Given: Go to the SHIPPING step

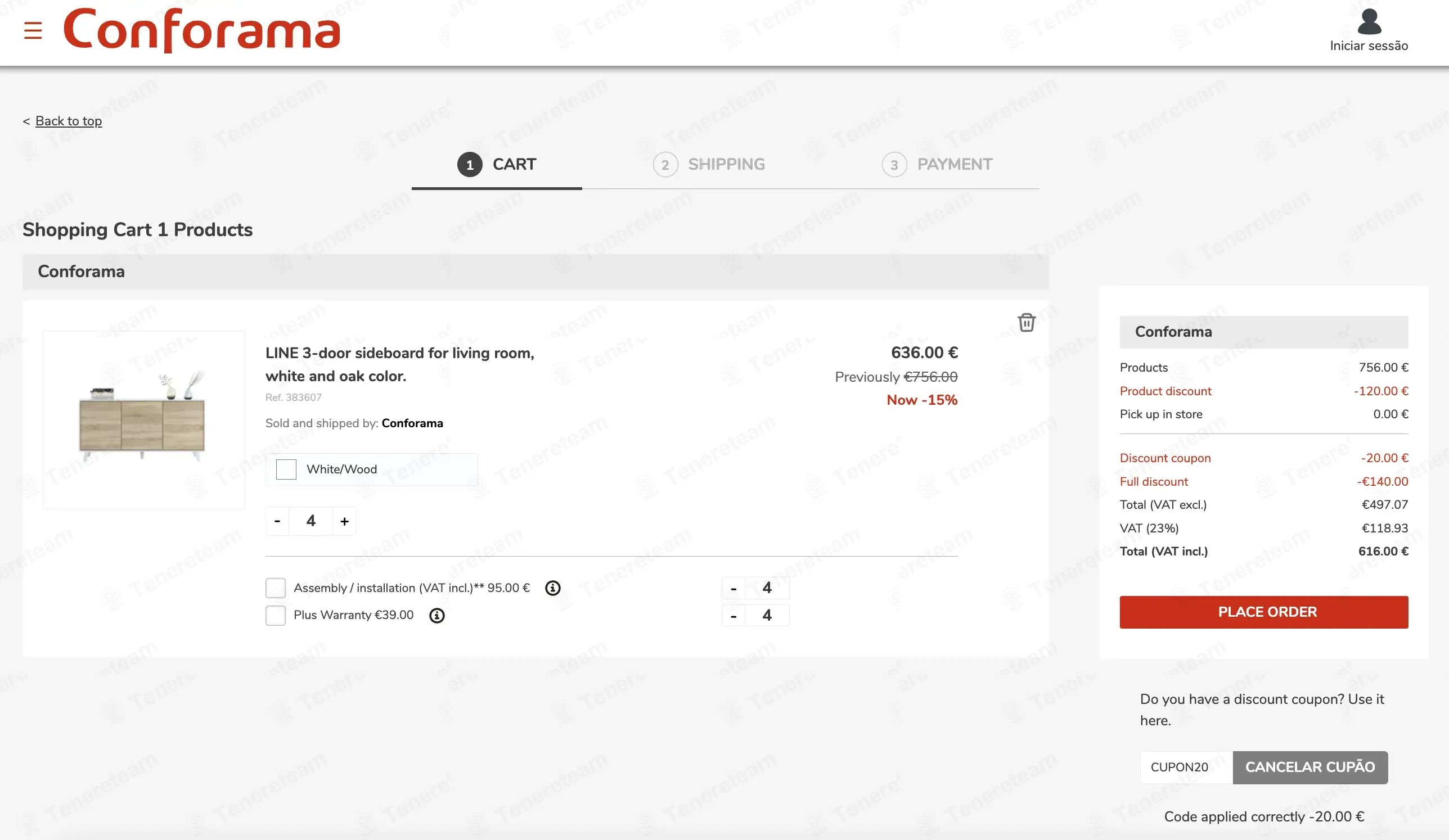Looking at the screenshot, I should [708, 165].
